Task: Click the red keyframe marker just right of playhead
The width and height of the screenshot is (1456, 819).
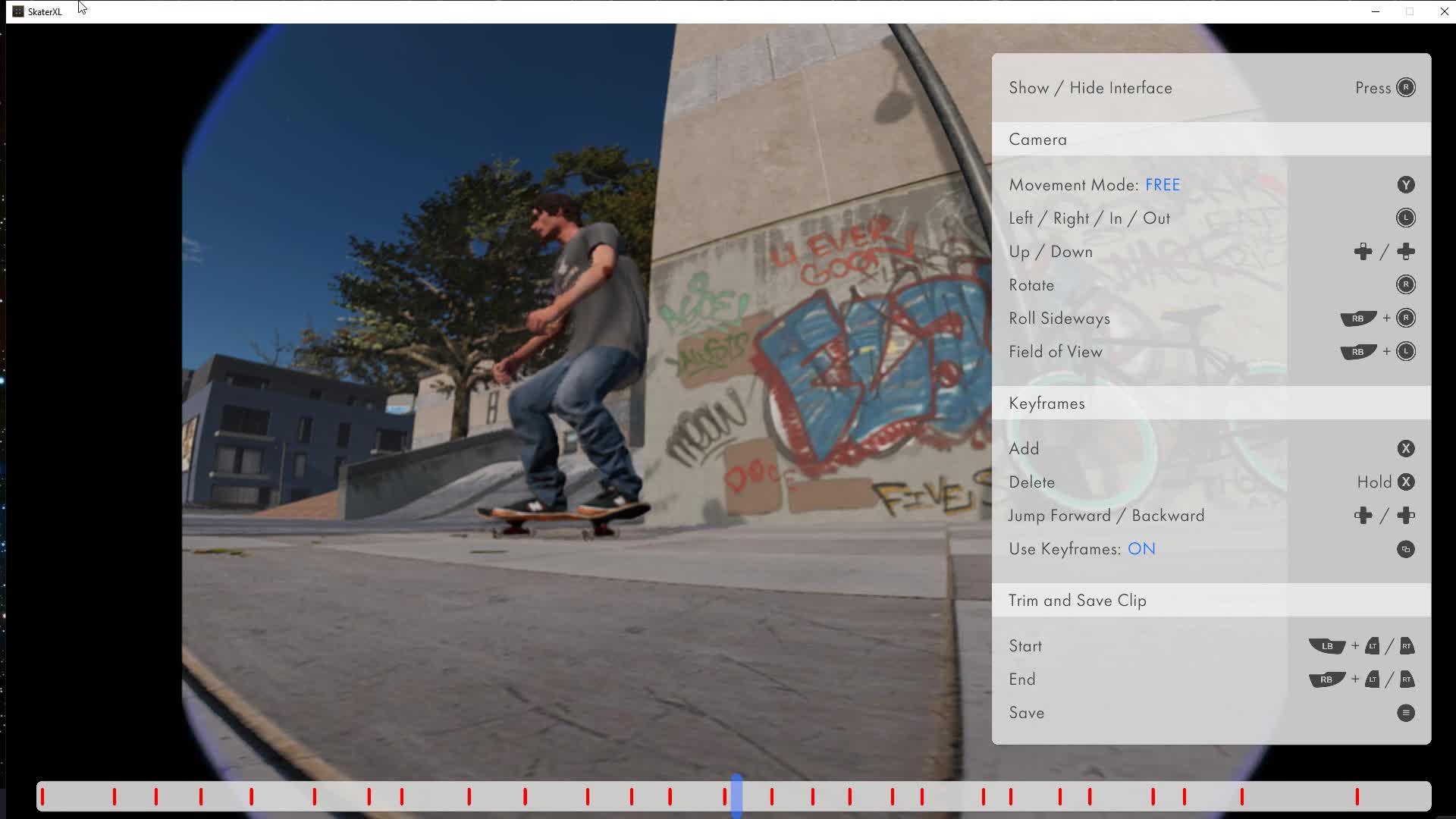Action: (x=772, y=796)
